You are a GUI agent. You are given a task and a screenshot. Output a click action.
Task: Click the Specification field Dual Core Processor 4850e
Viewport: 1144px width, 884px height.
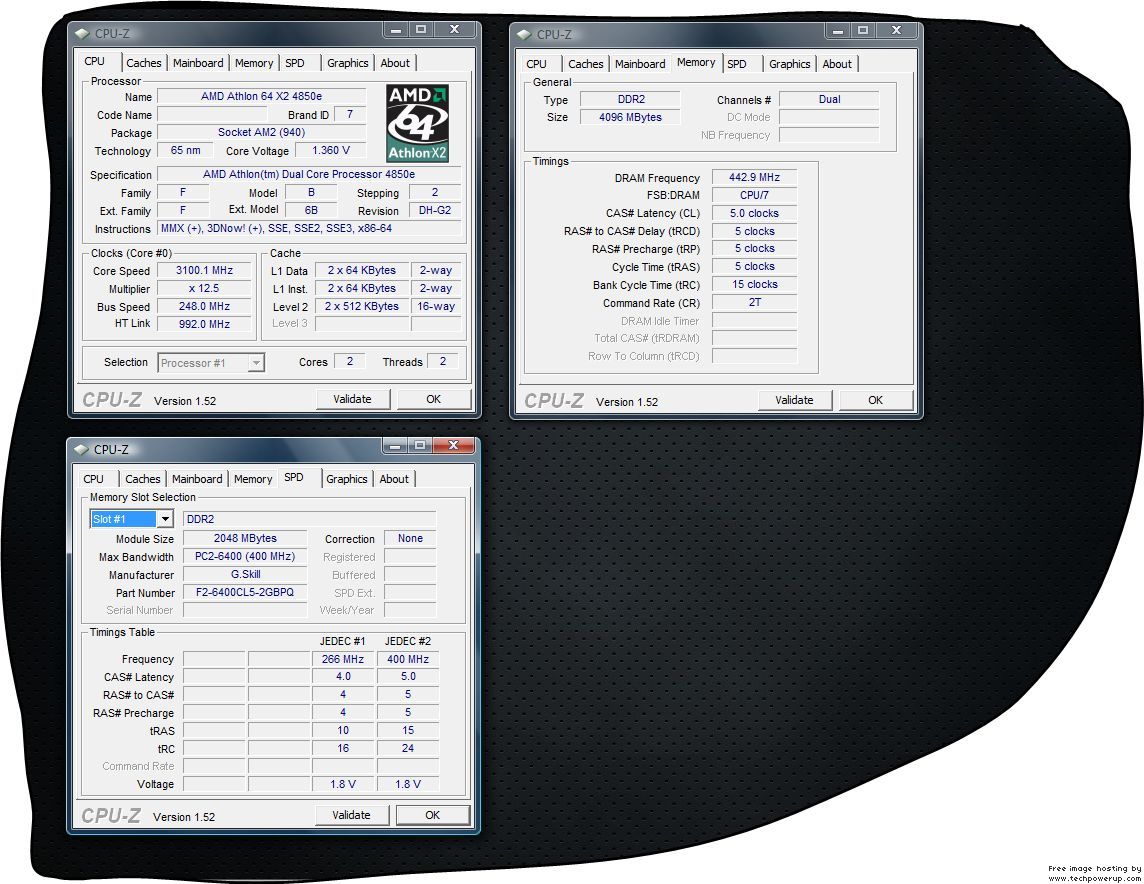309,174
